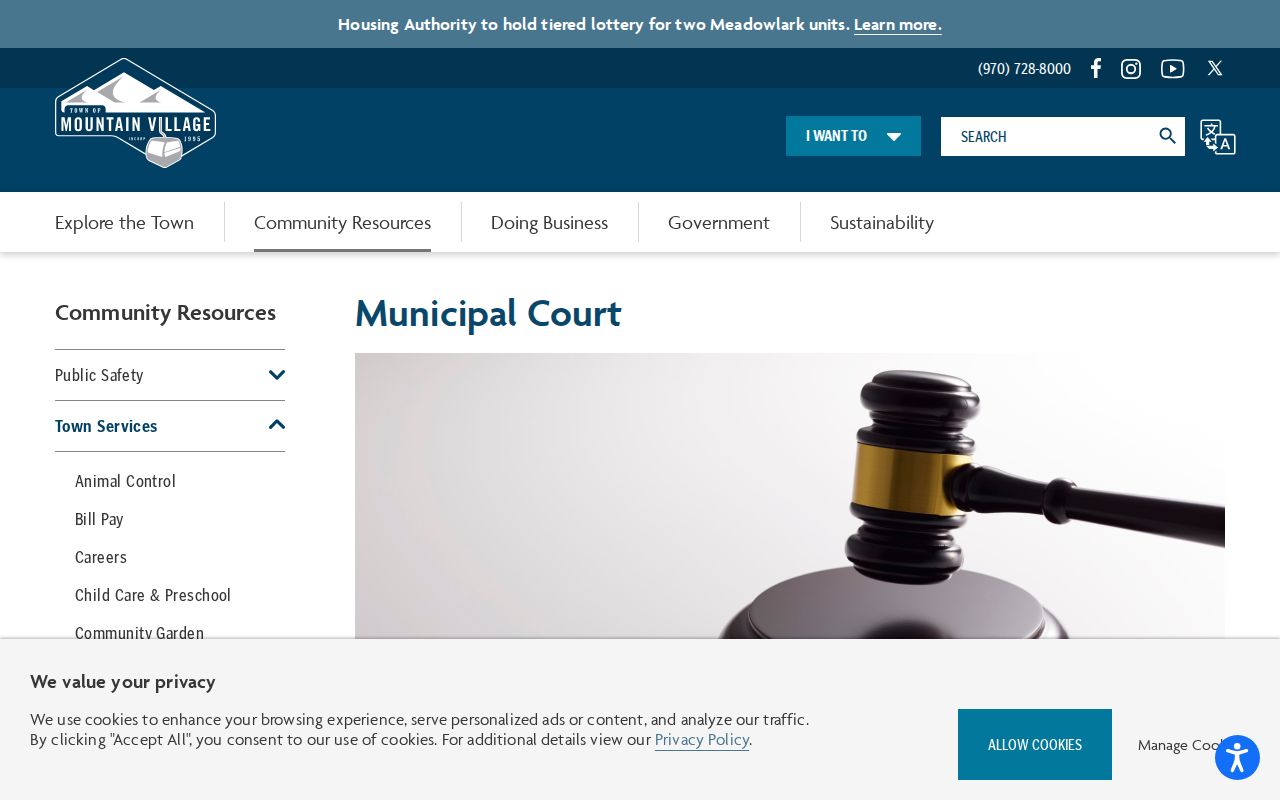The image size is (1280, 800).
Task: Expand the Public Safety section chevron
Action: pyautogui.click(x=277, y=375)
